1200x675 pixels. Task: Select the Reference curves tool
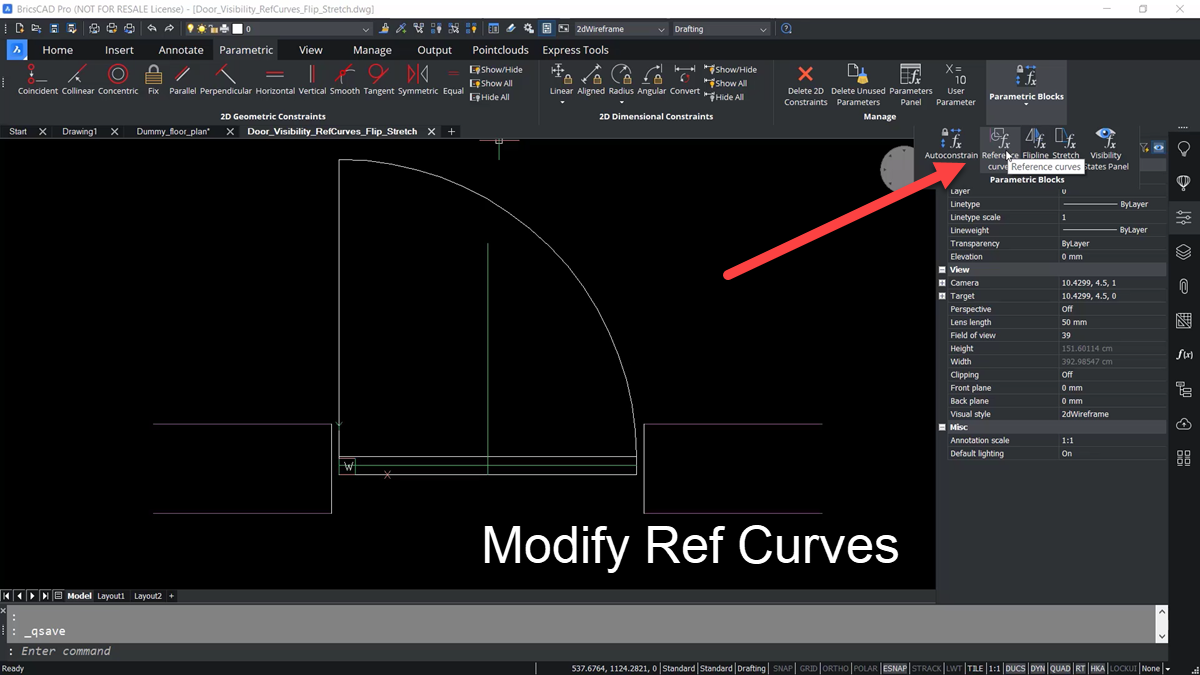[x=999, y=148]
